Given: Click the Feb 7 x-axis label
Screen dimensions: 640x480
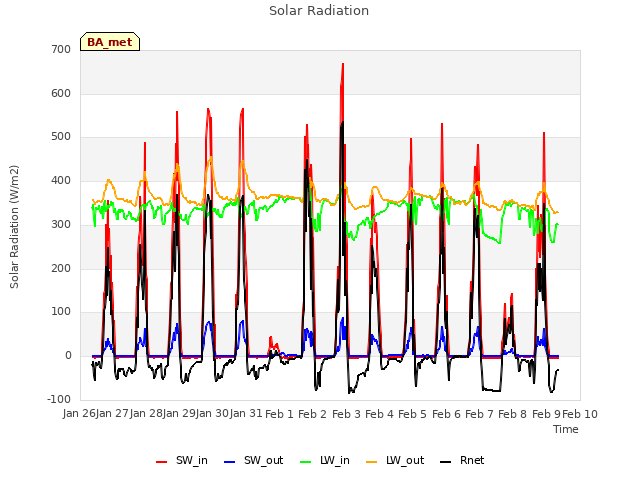Looking at the screenshot, I should pos(480,414).
